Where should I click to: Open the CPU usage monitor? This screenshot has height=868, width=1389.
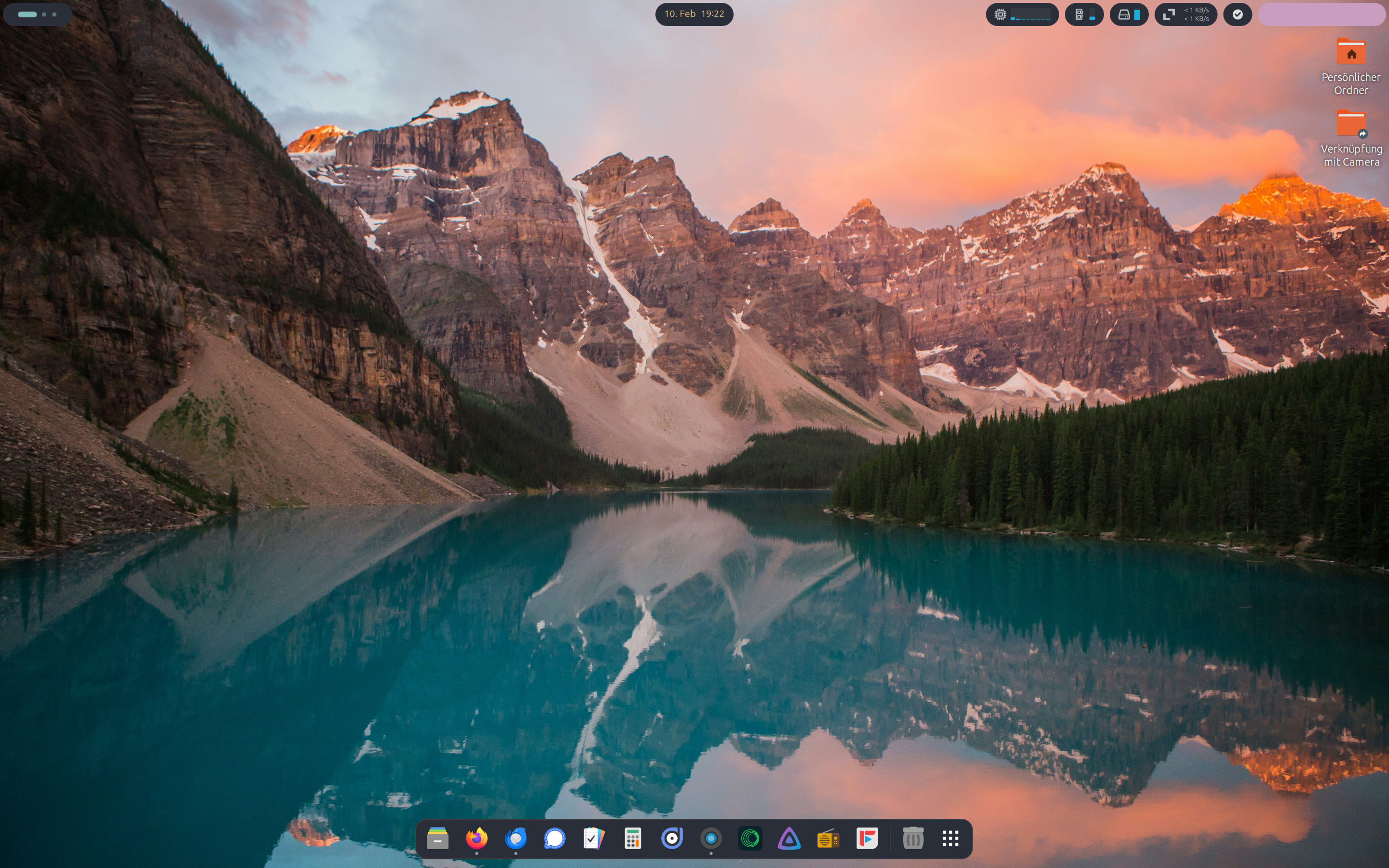coord(1022,14)
